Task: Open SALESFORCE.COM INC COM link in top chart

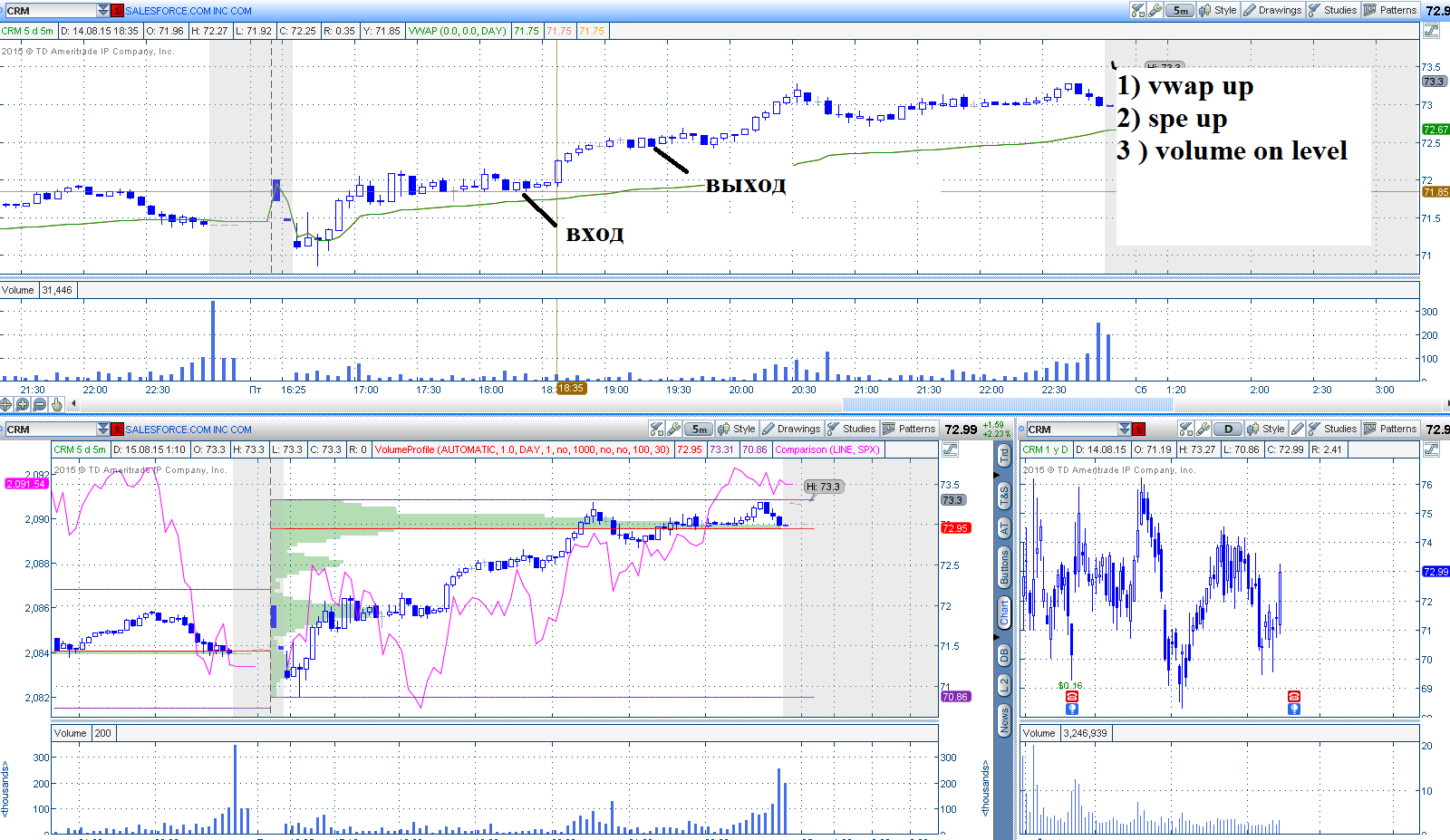Action: point(188,11)
